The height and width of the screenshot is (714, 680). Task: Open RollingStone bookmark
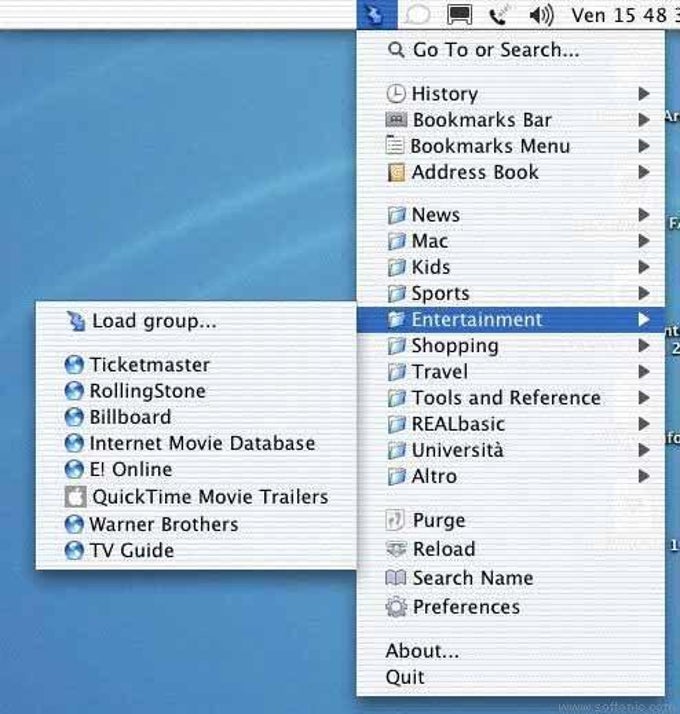click(147, 392)
